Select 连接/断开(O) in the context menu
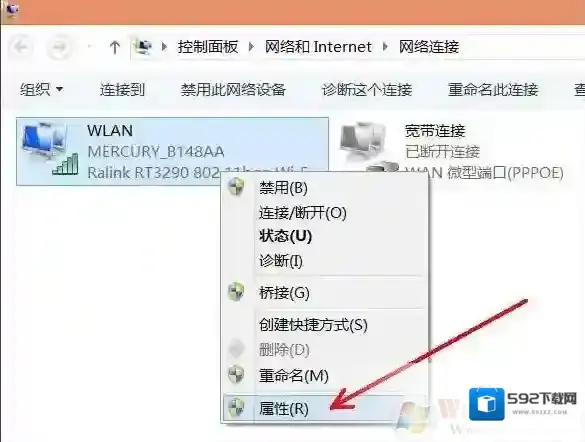585x442 pixels. click(303, 213)
